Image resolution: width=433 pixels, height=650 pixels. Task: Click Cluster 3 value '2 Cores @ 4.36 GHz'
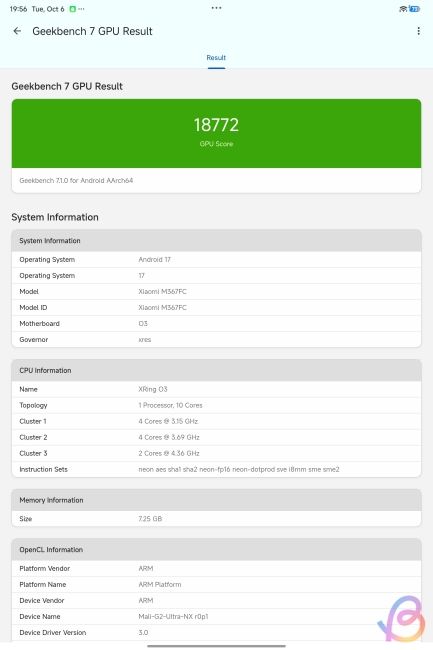169,453
